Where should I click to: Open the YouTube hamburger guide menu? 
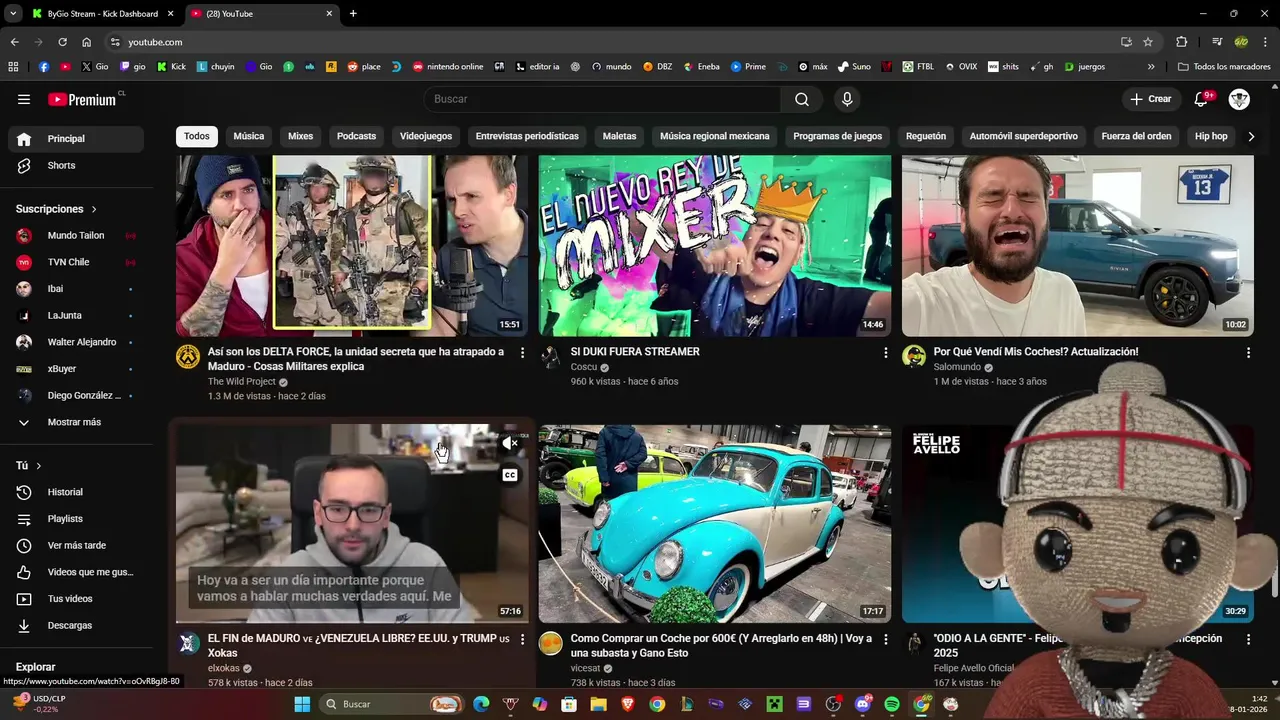(x=24, y=99)
